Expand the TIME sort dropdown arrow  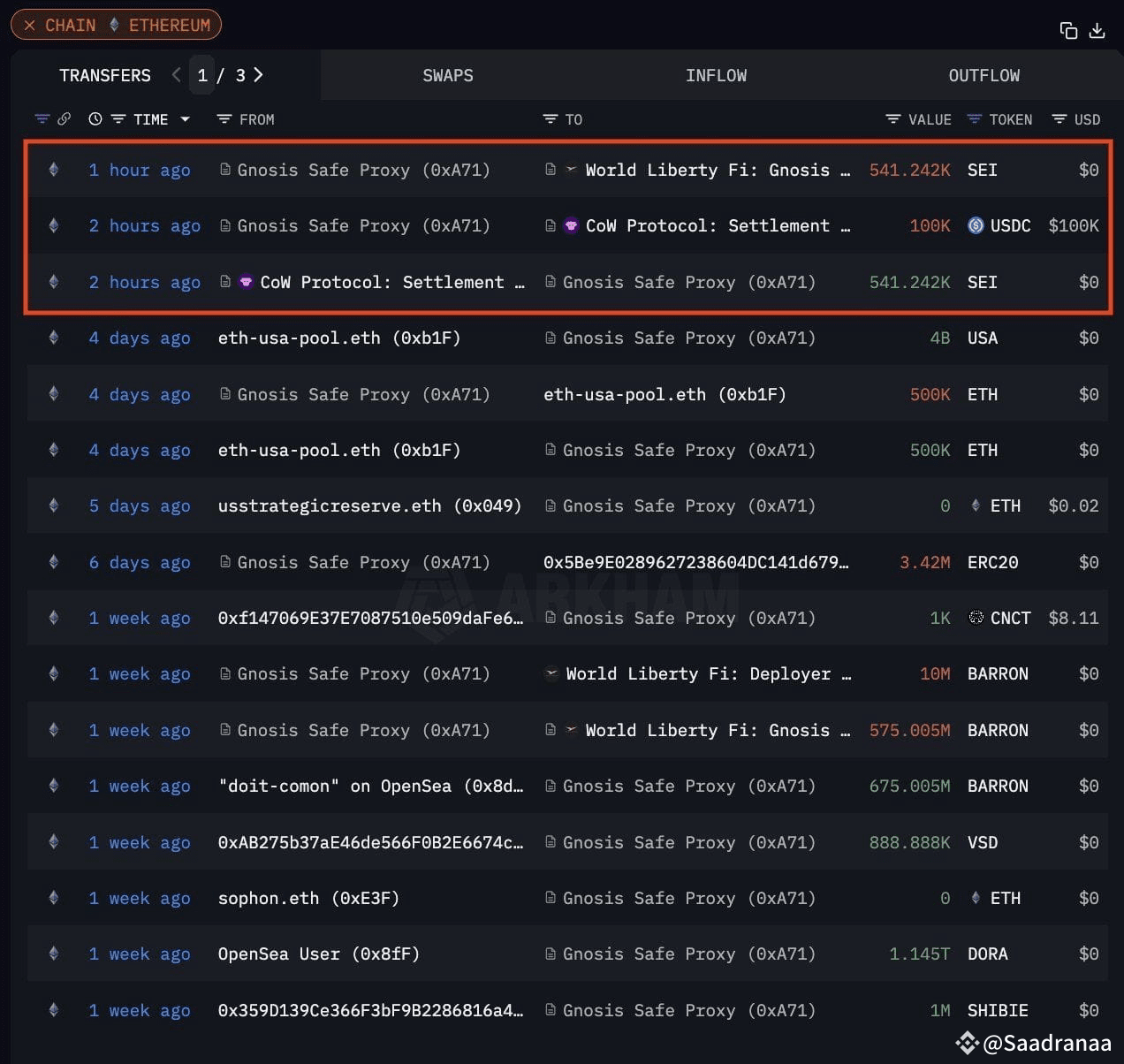185,118
